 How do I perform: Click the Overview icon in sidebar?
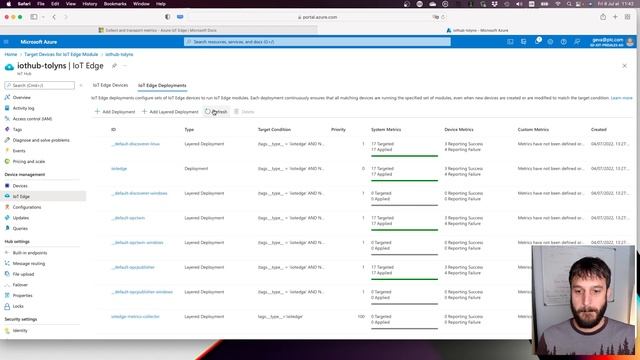7,97
